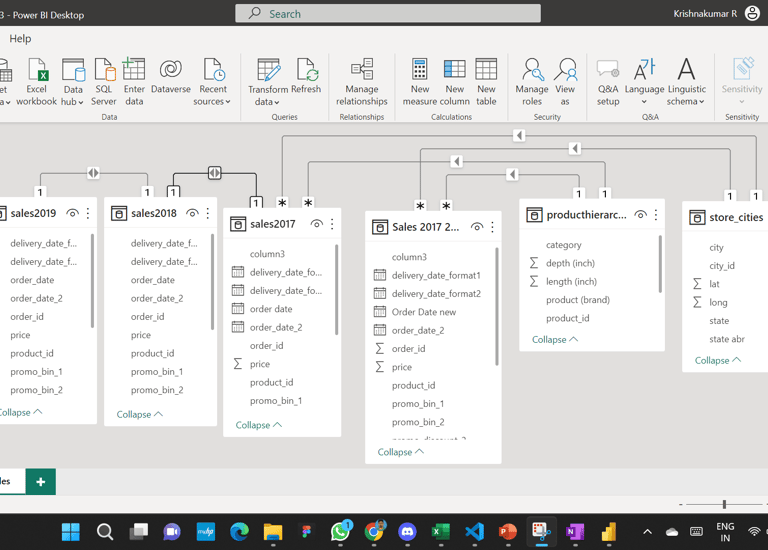Toggle visibility of sales2018 table
The height and width of the screenshot is (550, 768).
pos(192,213)
